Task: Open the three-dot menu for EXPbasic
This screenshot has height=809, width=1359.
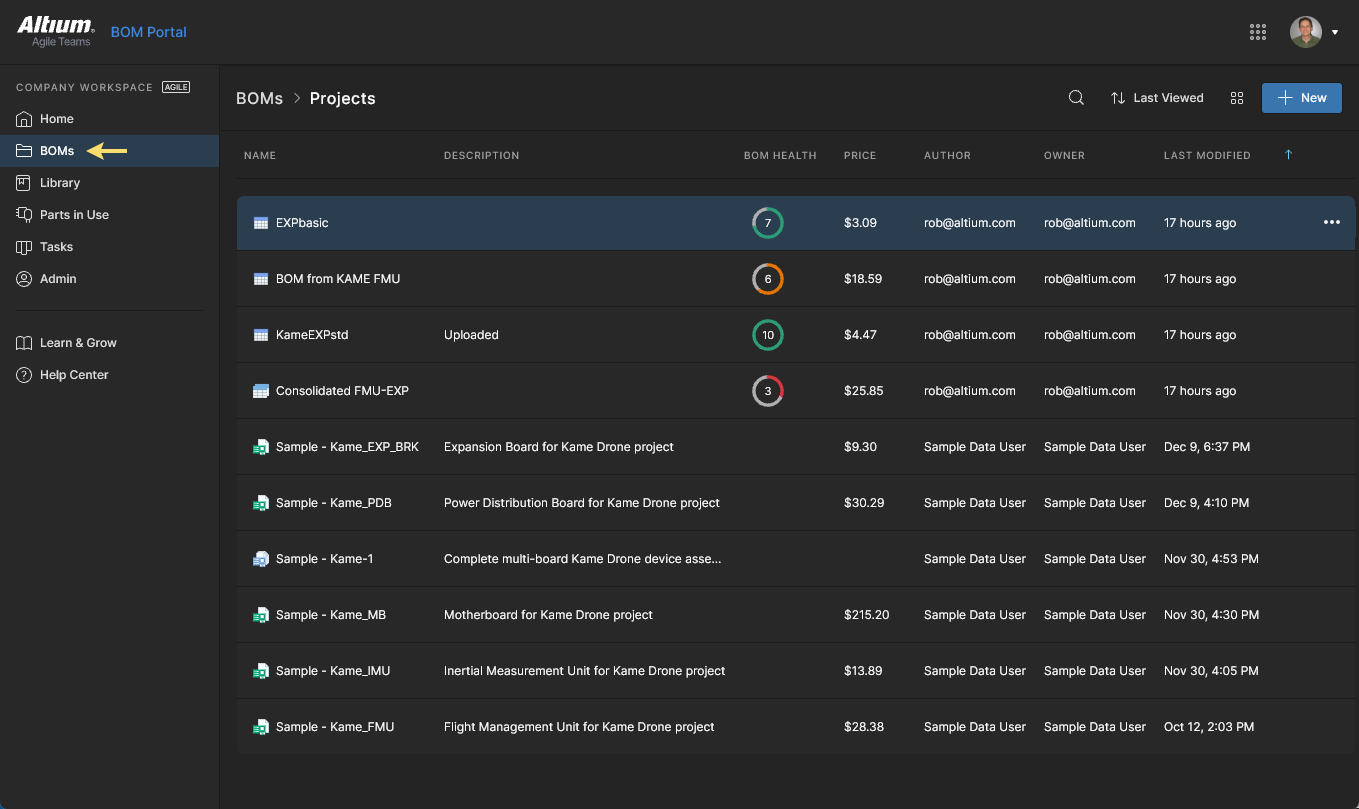Action: (x=1331, y=223)
